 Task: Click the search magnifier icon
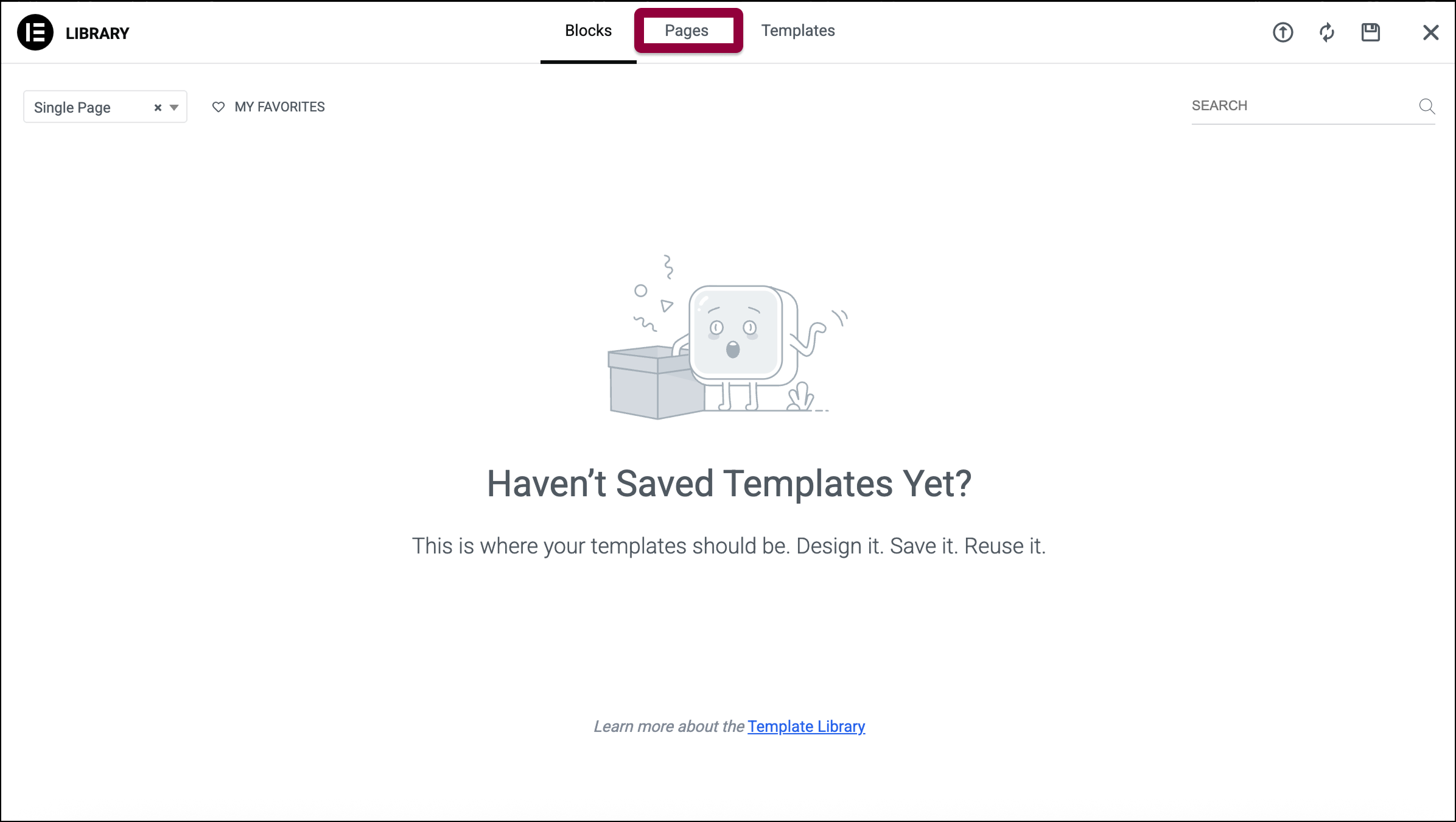(1427, 107)
